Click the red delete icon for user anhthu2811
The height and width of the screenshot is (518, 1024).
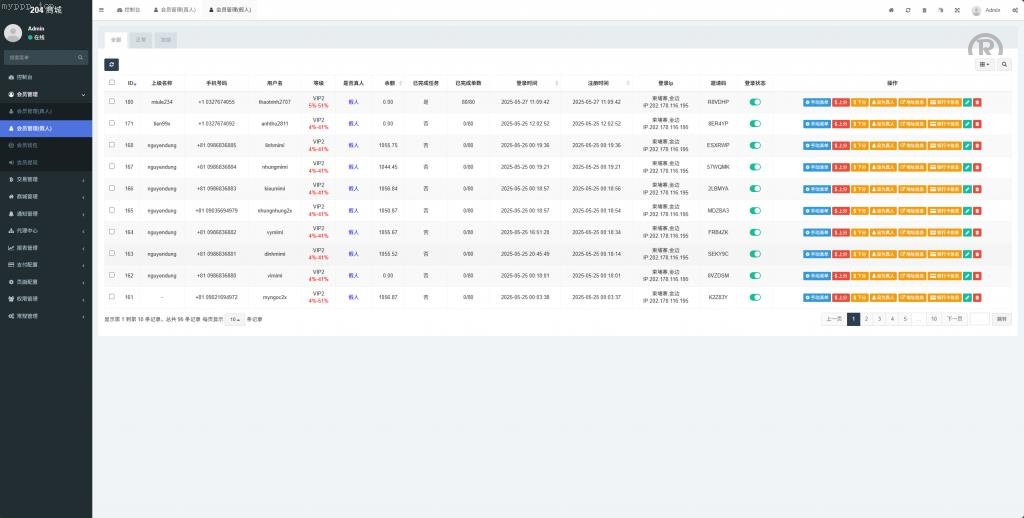pyautogui.click(x=977, y=124)
